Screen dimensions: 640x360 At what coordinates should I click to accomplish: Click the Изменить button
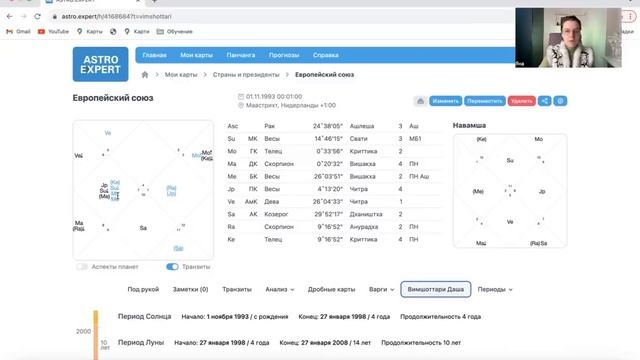[x=445, y=101]
